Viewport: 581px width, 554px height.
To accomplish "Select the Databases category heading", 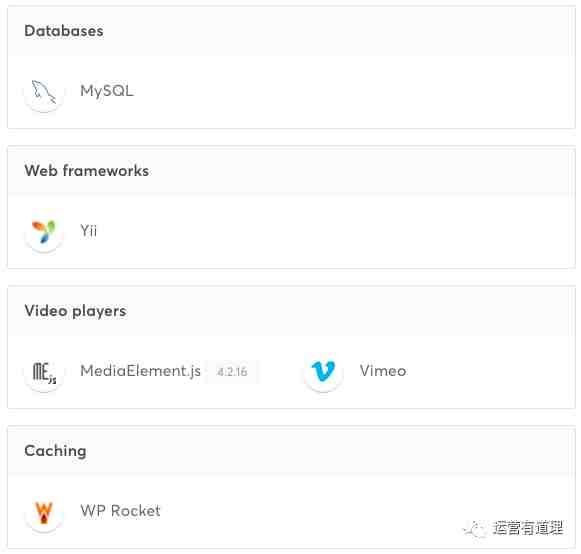I will tap(64, 31).
